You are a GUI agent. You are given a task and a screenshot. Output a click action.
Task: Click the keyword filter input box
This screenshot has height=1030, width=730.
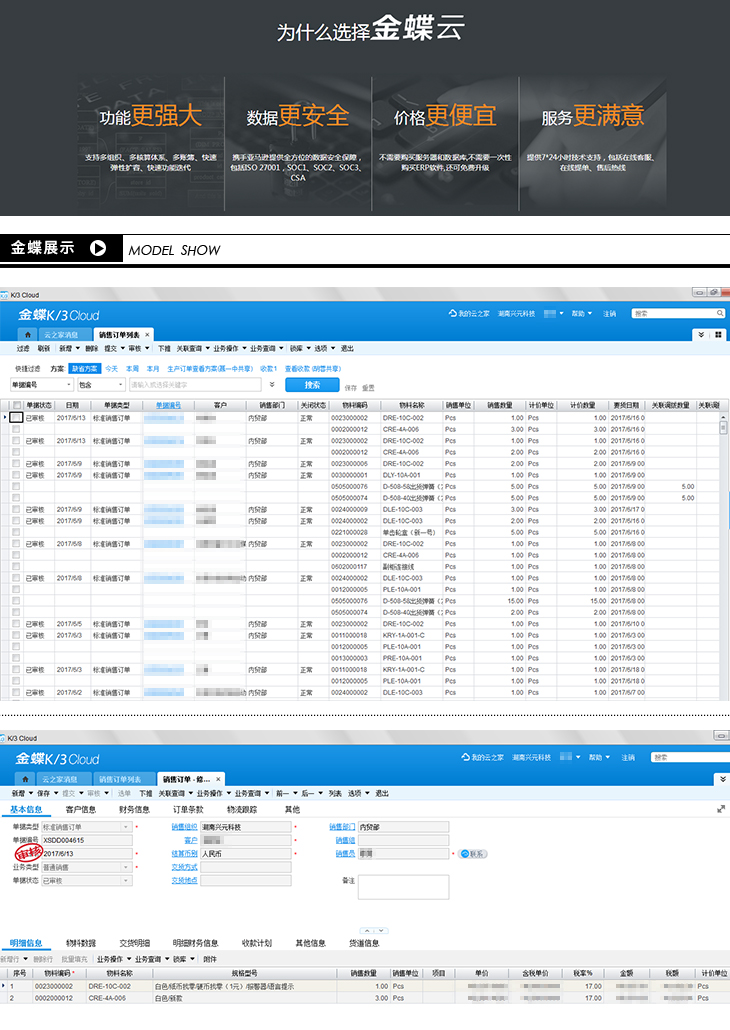[195, 385]
